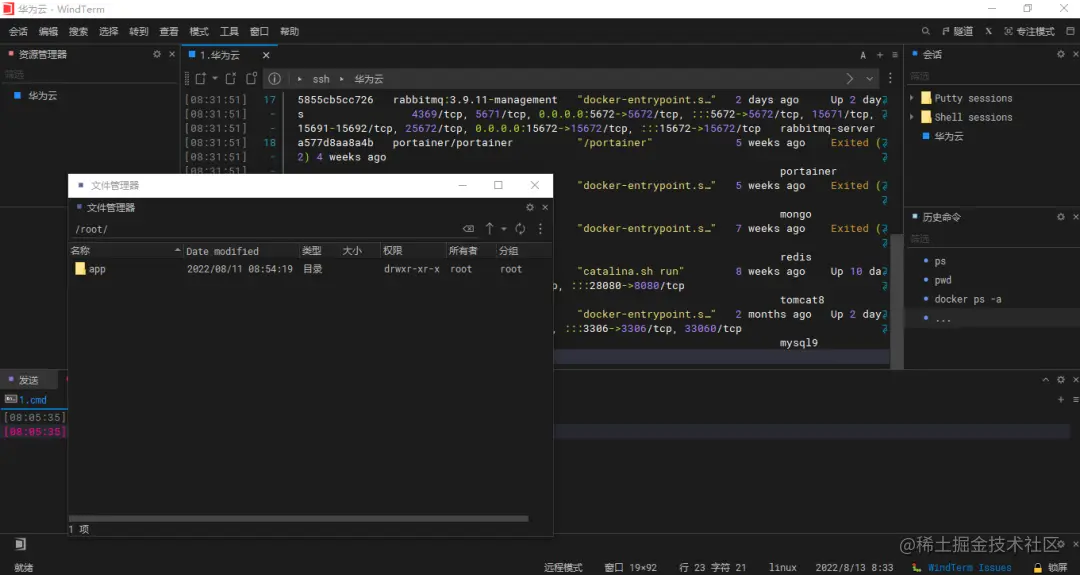Open the 查看 menu
This screenshot has height=575, width=1080.
click(169, 31)
